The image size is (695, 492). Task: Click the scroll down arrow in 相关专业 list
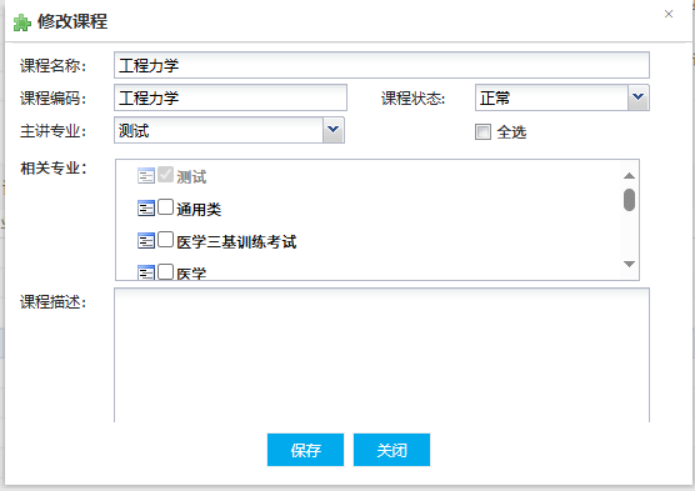pyautogui.click(x=629, y=264)
